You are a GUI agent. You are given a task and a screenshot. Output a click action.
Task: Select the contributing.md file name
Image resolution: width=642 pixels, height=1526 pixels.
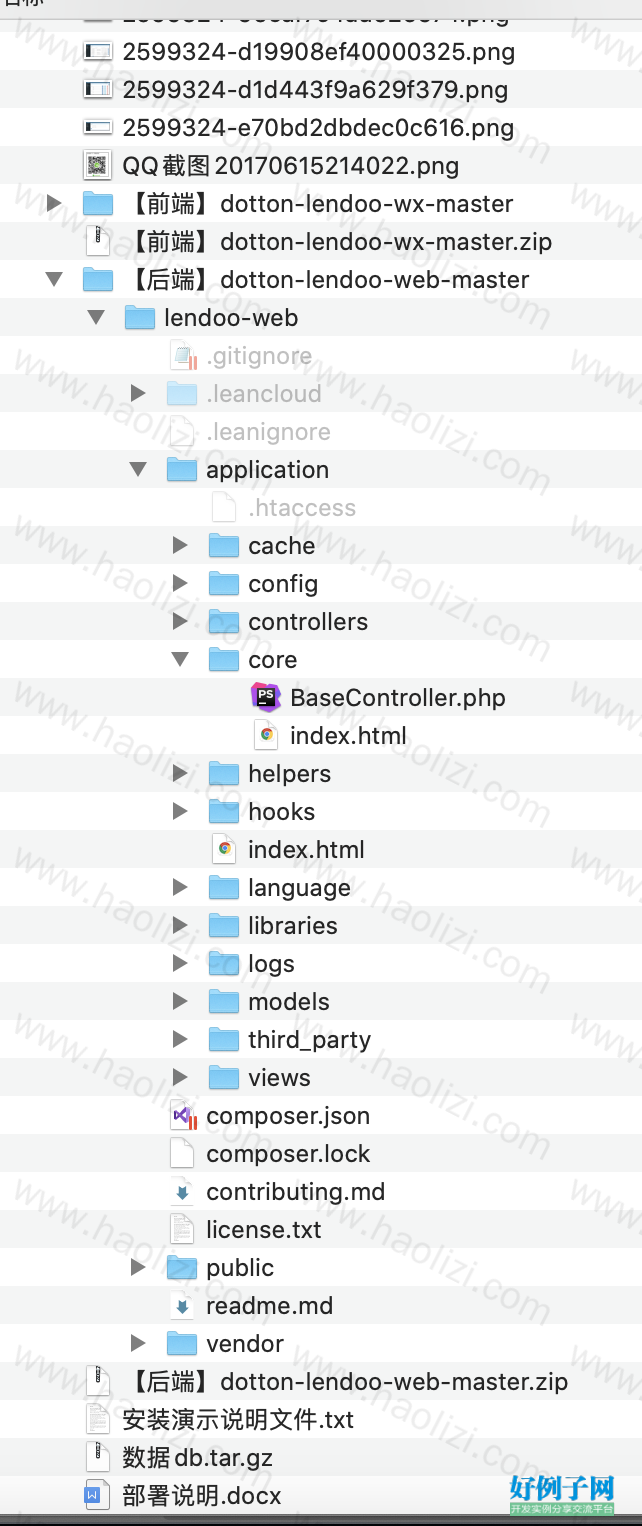click(x=295, y=1192)
